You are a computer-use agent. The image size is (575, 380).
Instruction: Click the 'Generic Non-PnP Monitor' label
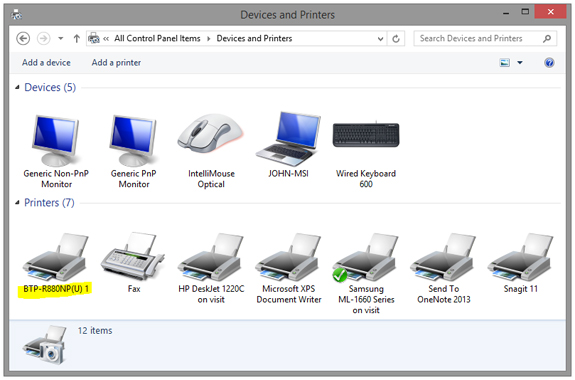point(56,179)
